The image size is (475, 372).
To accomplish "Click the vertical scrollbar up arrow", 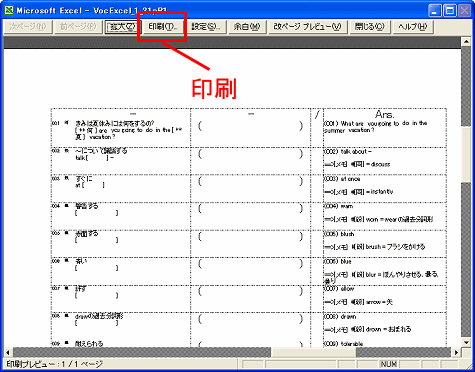I will tap(466, 42).
